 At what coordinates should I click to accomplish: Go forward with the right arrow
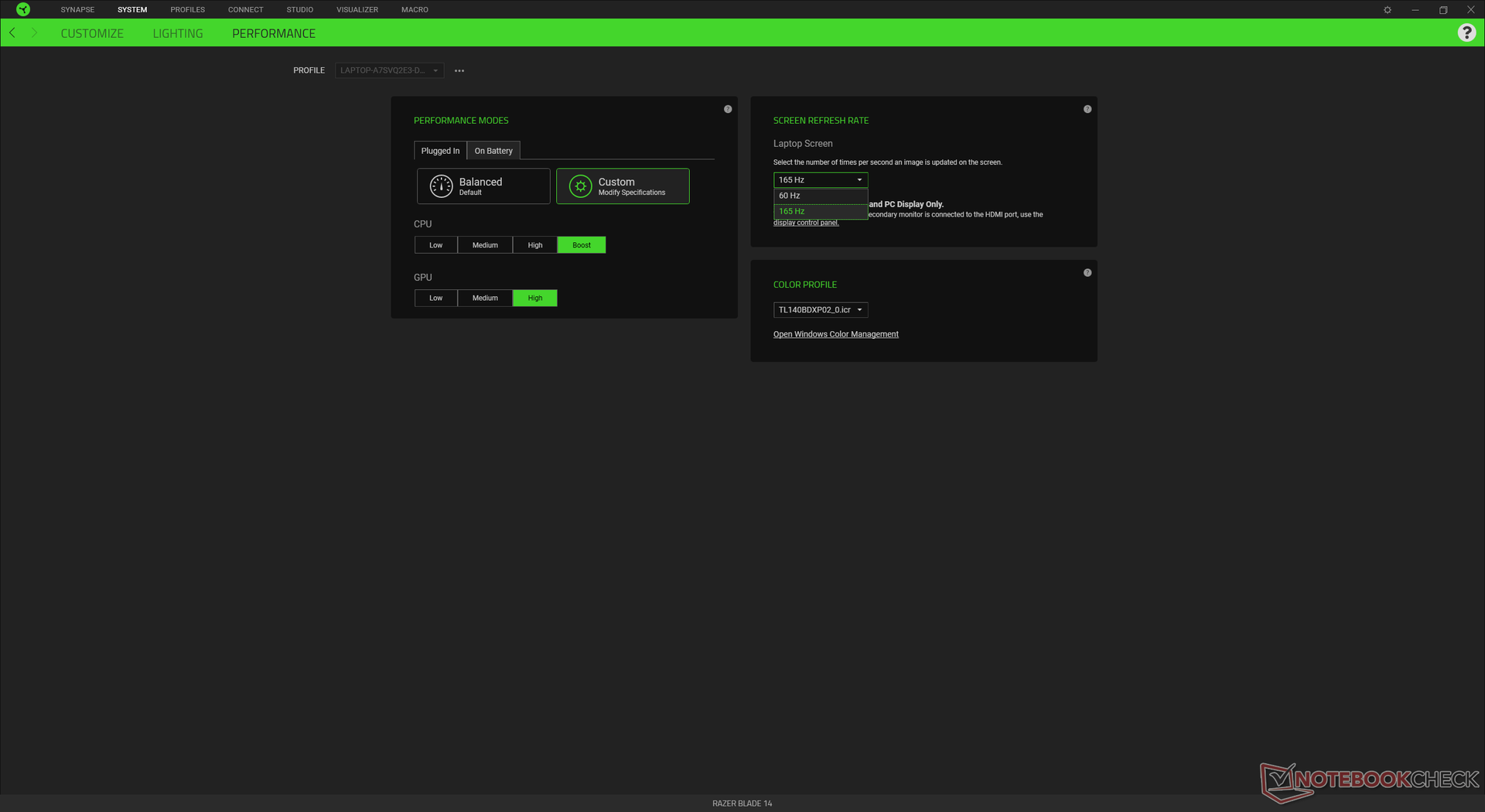click(35, 32)
